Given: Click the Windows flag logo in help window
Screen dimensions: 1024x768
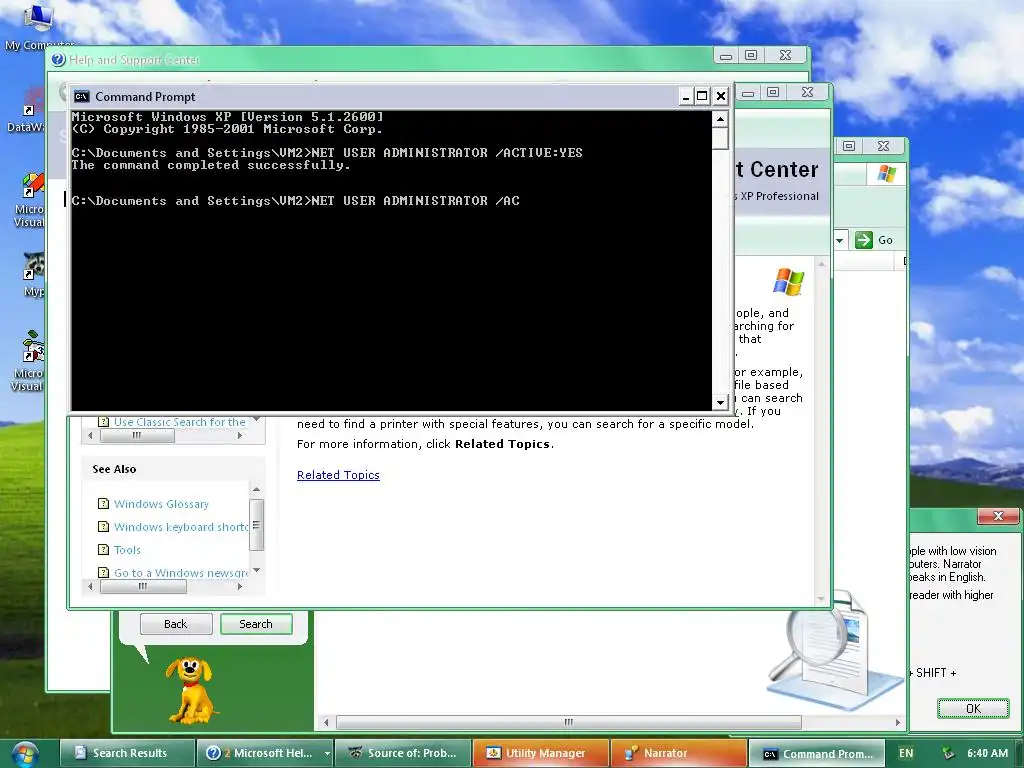Looking at the screenshot, I should point(788,281).
